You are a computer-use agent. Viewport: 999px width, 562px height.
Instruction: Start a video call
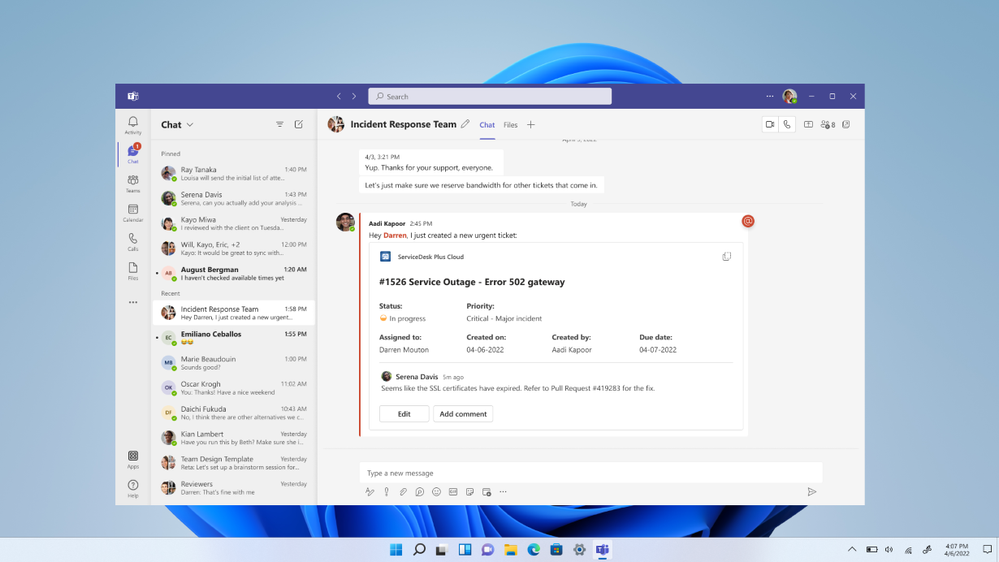click(770, 124)
